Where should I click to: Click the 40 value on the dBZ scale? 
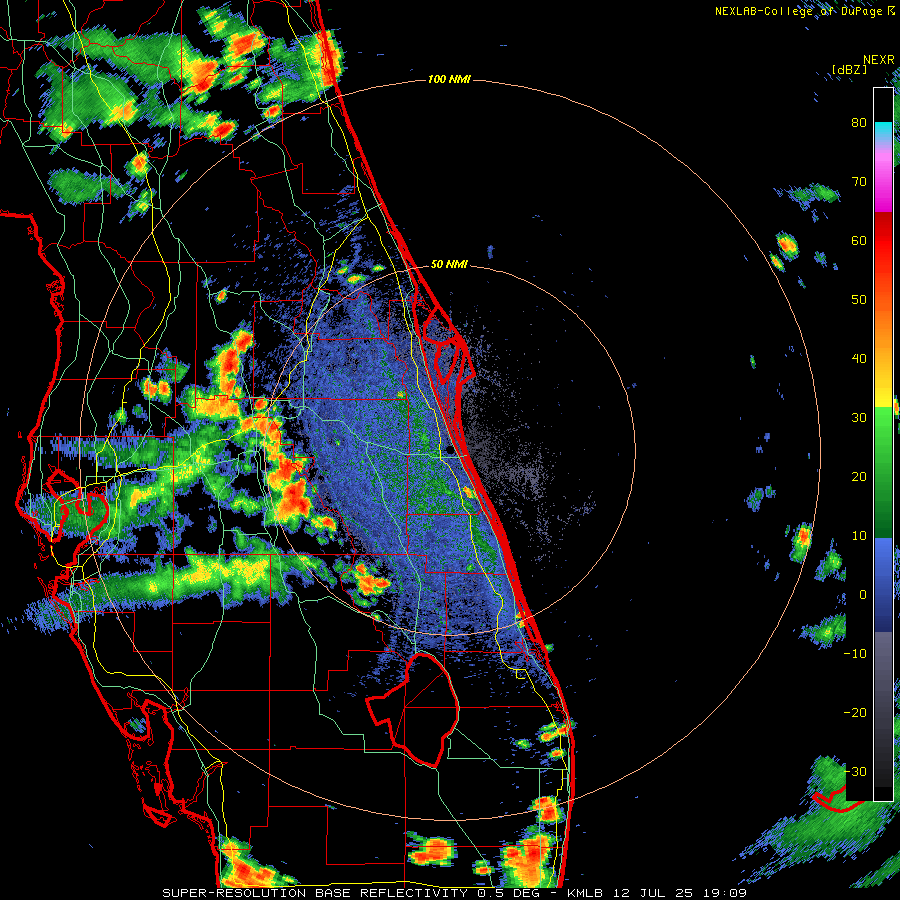(x=859, y=359)
